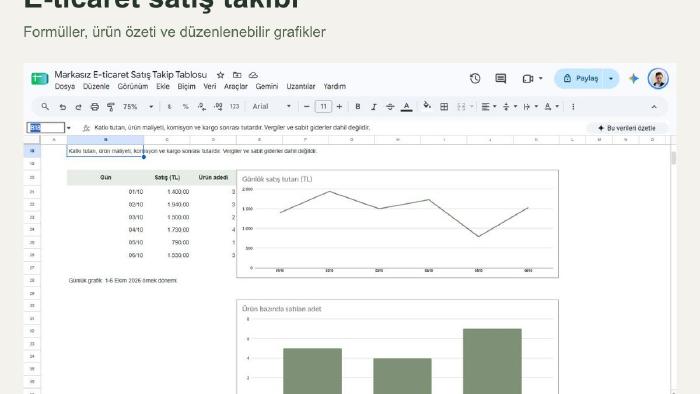
Task: Open the Biçim menu
Action: [186, 87]
